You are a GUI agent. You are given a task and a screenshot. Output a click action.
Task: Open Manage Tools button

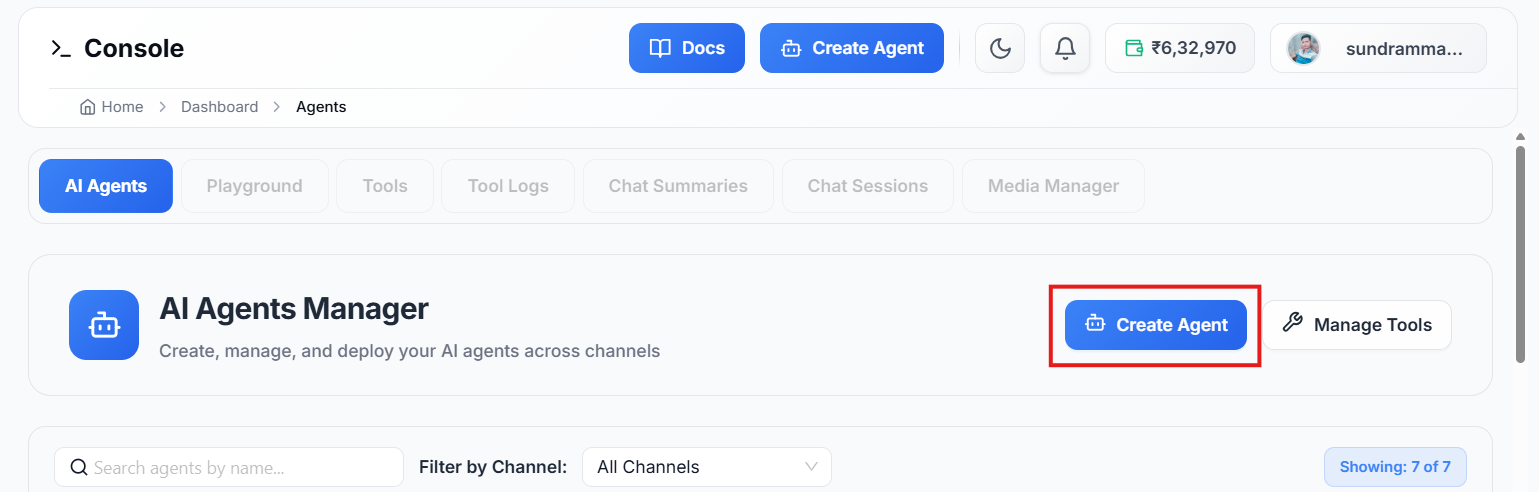[x=1357, y=325]
